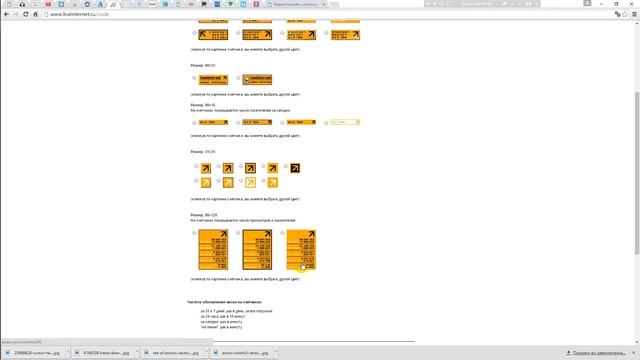The image size is (640, 360).
Task: Select first radio in 31x31 dark-arrow row
Action: tap(196, 166)
